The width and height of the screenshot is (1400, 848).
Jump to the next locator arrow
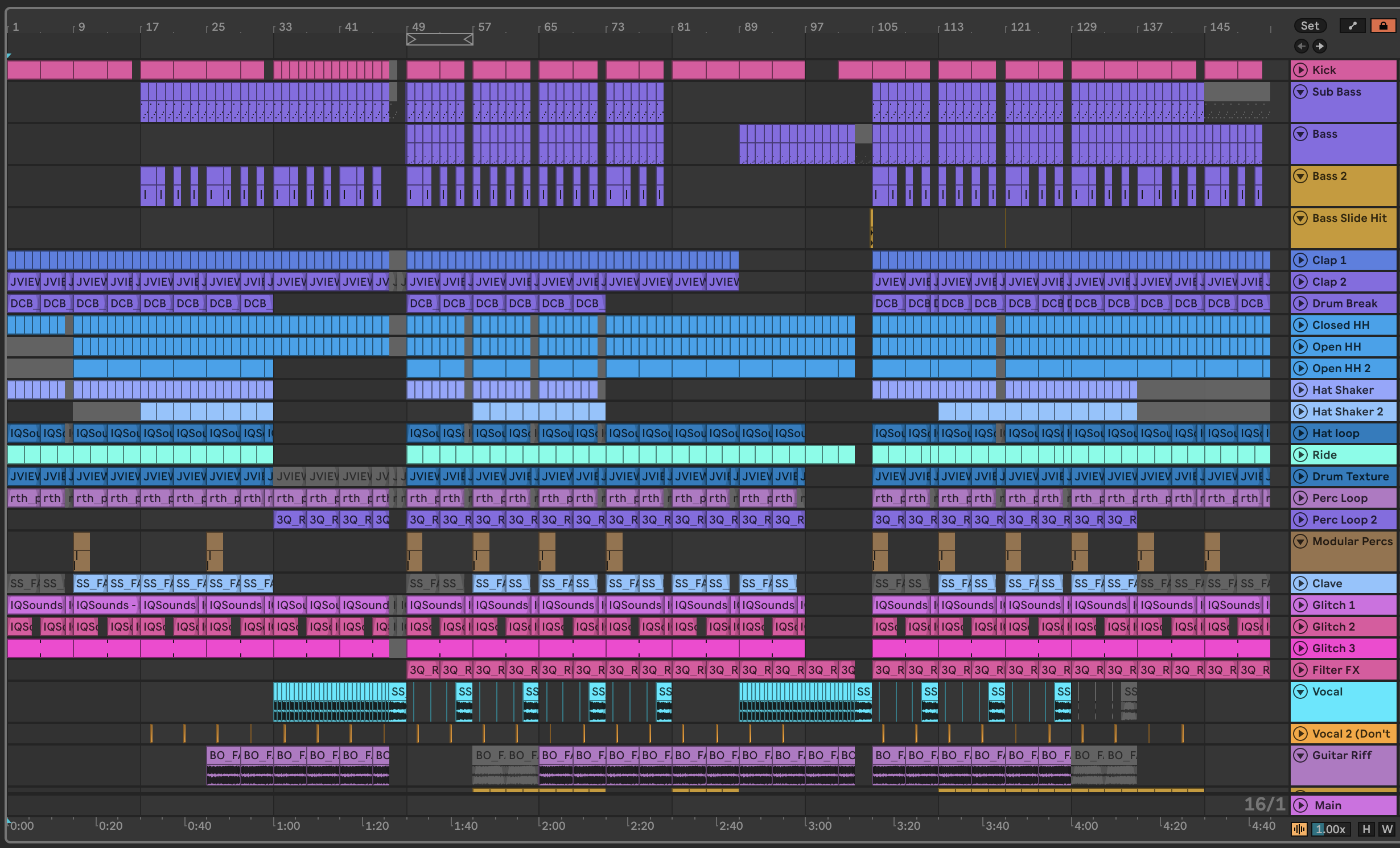(x=1319, y=46)
